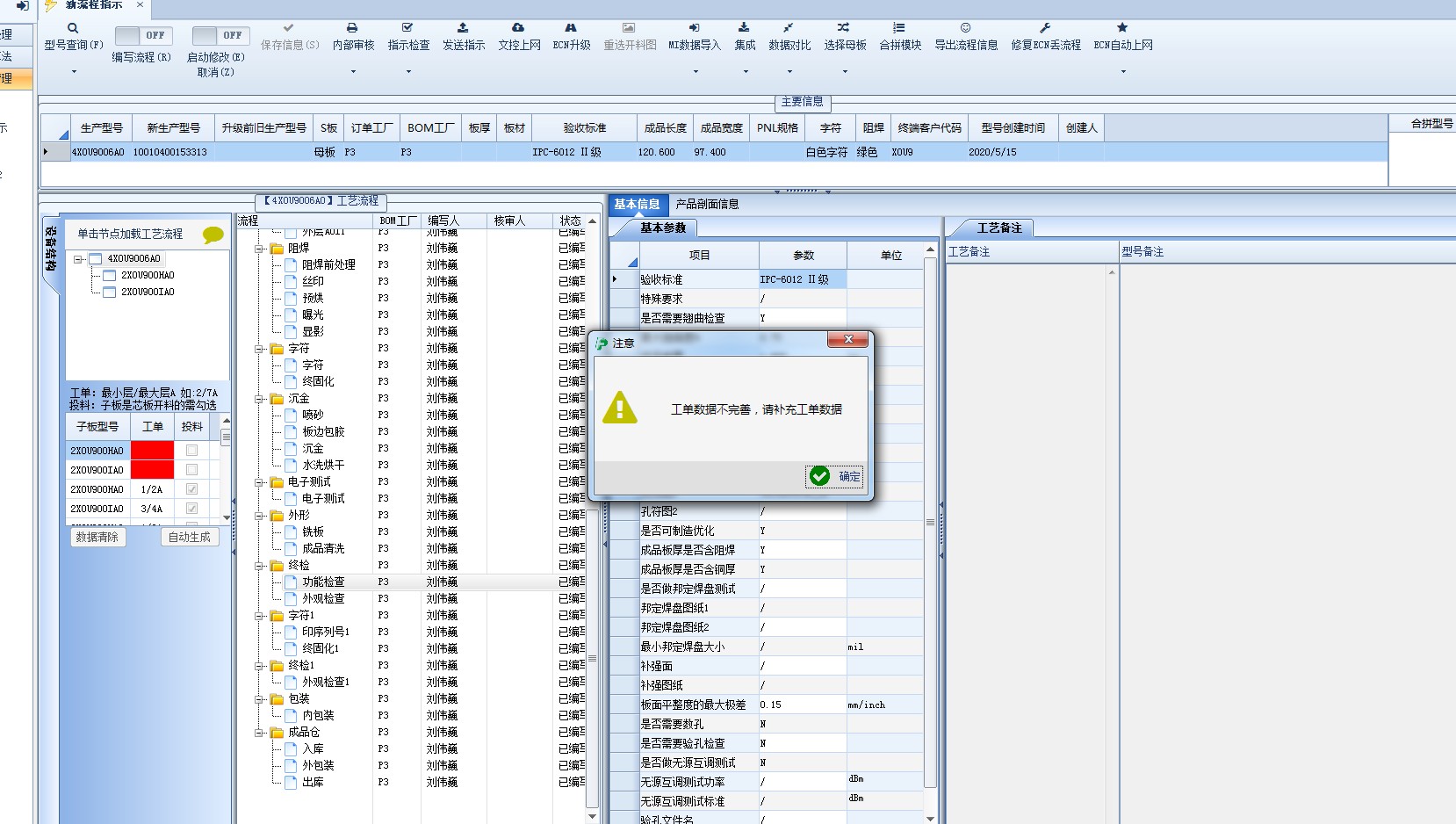The width and height of the screenshot is (1456, 824).
Task: Select the 工艺备注 tab
Action: tap(999, 228)
